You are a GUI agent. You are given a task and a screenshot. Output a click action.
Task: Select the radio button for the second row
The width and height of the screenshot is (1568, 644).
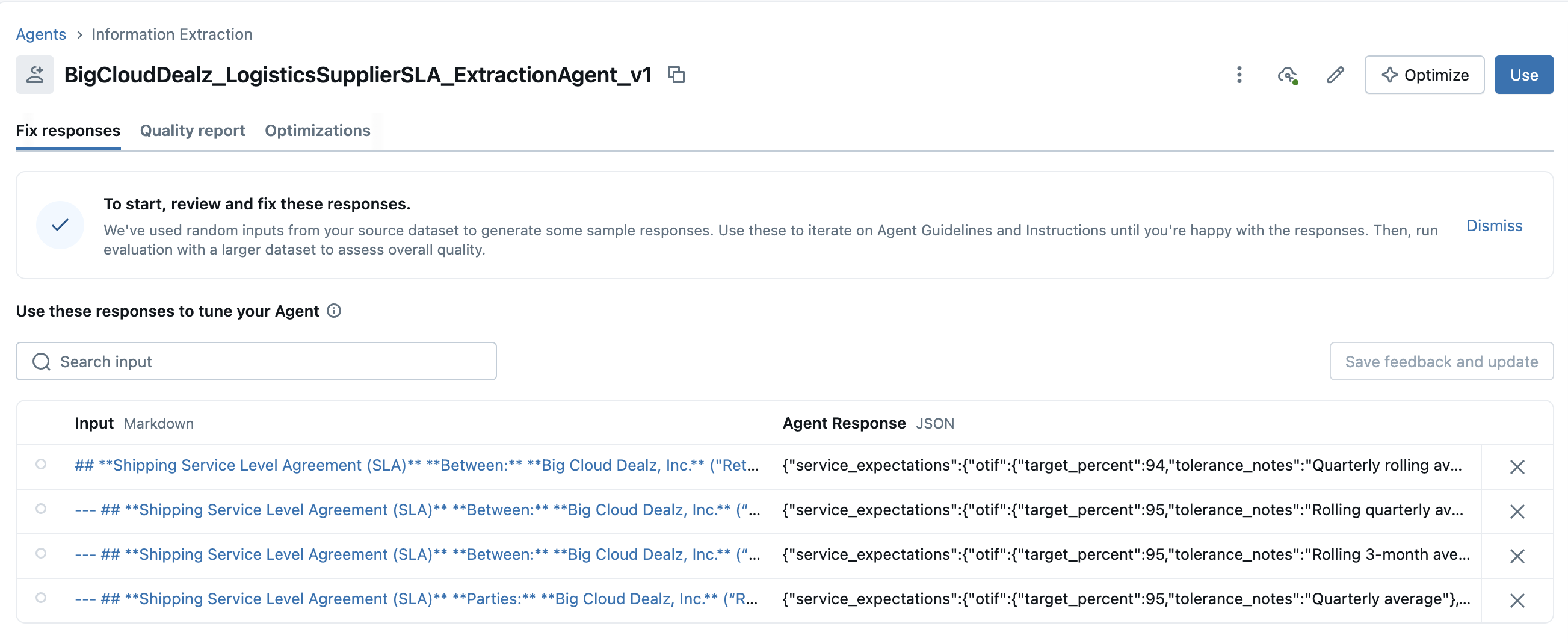point(41,509)
